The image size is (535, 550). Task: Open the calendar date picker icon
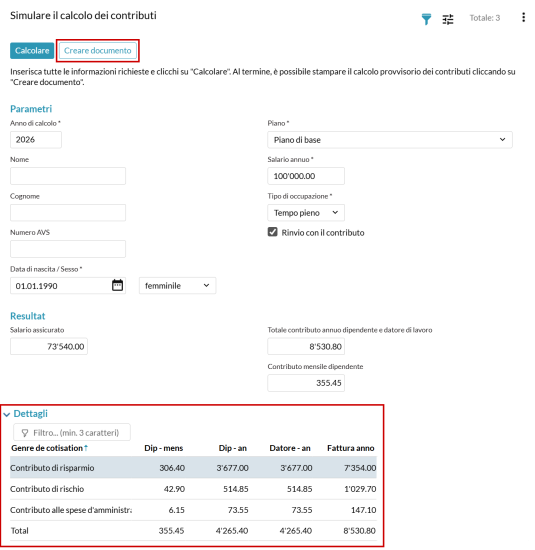[x=118, y=285]
